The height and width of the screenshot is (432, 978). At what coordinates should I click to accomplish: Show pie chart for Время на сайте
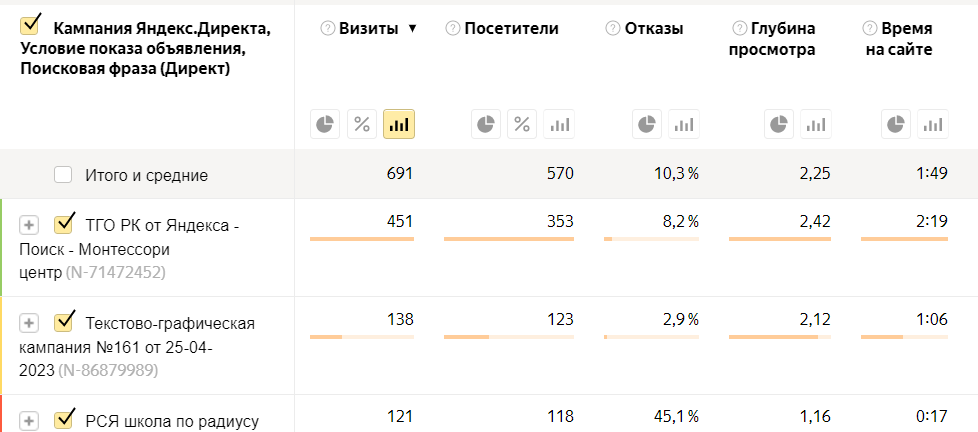pos(896,124)
